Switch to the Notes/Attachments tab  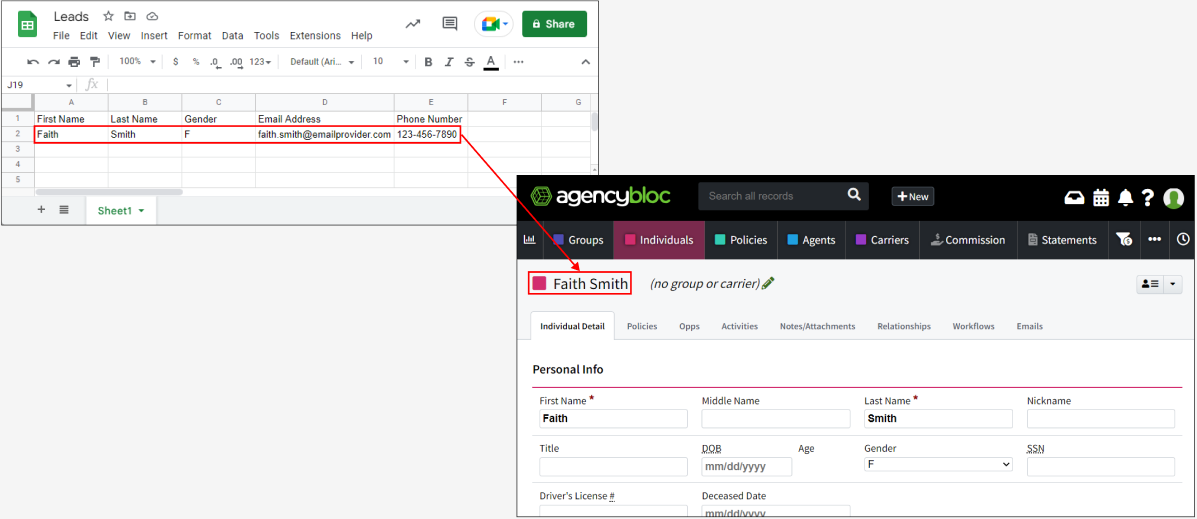(x=817, y=326)
